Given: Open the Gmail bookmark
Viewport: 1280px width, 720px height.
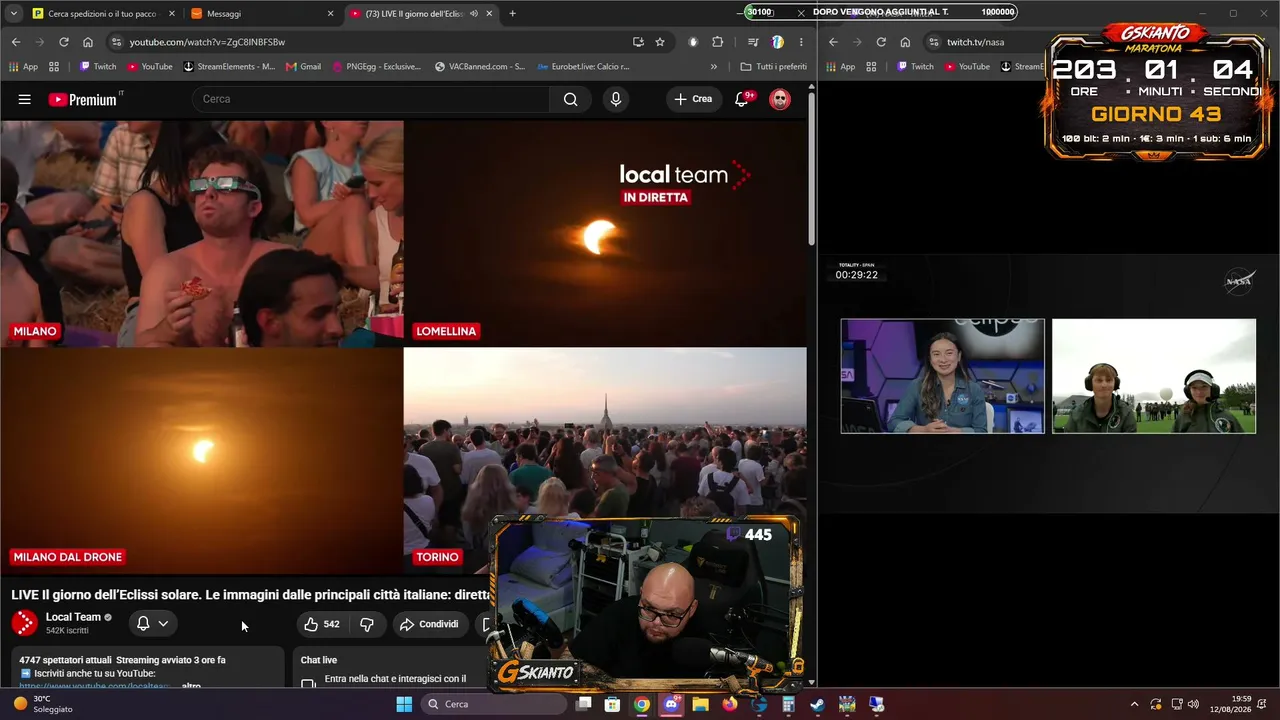Looking at the screenshot, I should point(303,67).
